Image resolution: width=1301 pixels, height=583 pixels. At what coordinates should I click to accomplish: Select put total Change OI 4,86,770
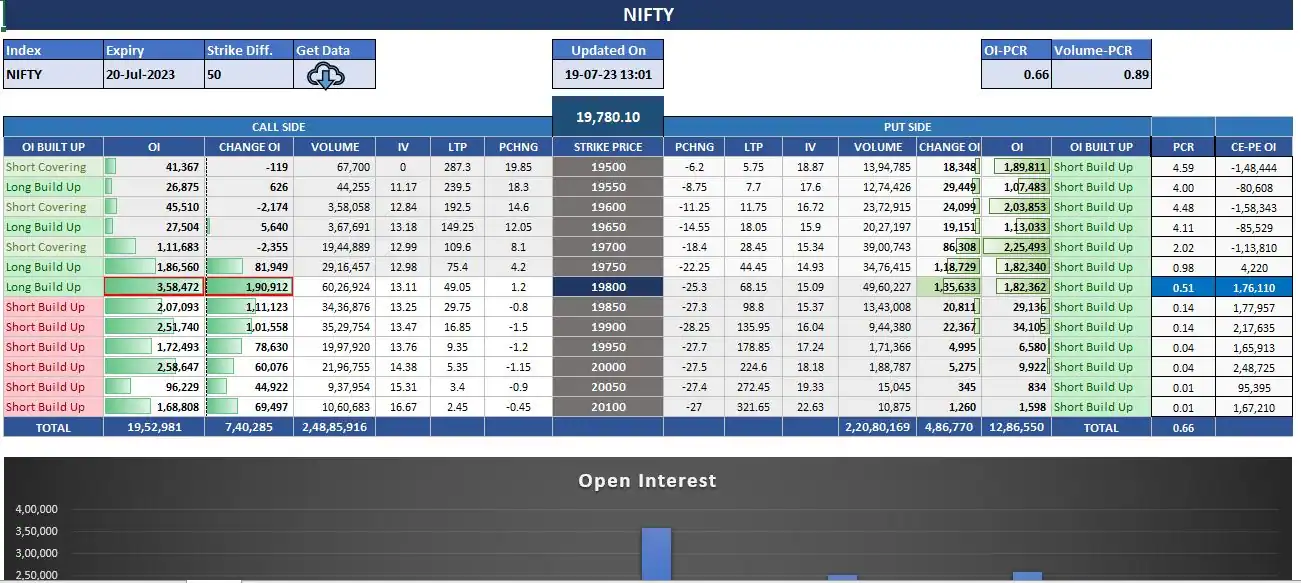coord(948,427)
